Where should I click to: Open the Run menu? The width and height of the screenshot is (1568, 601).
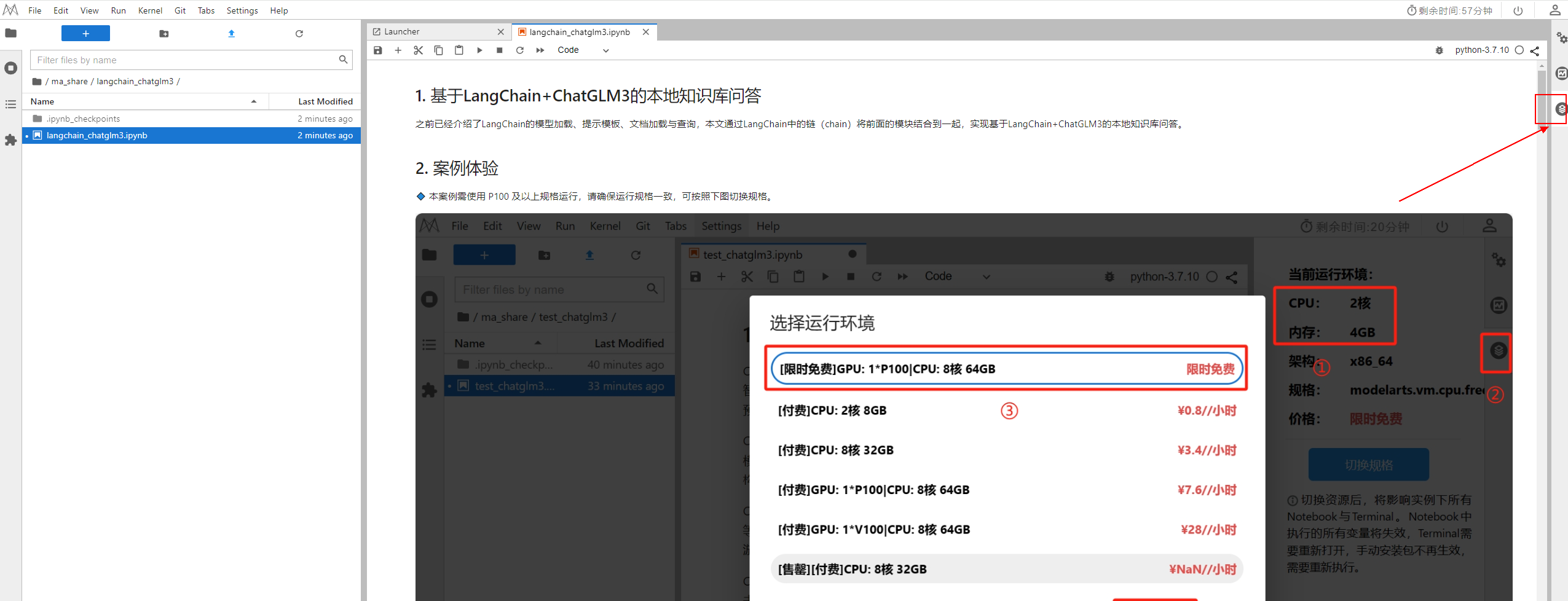[x=119, y=10]
